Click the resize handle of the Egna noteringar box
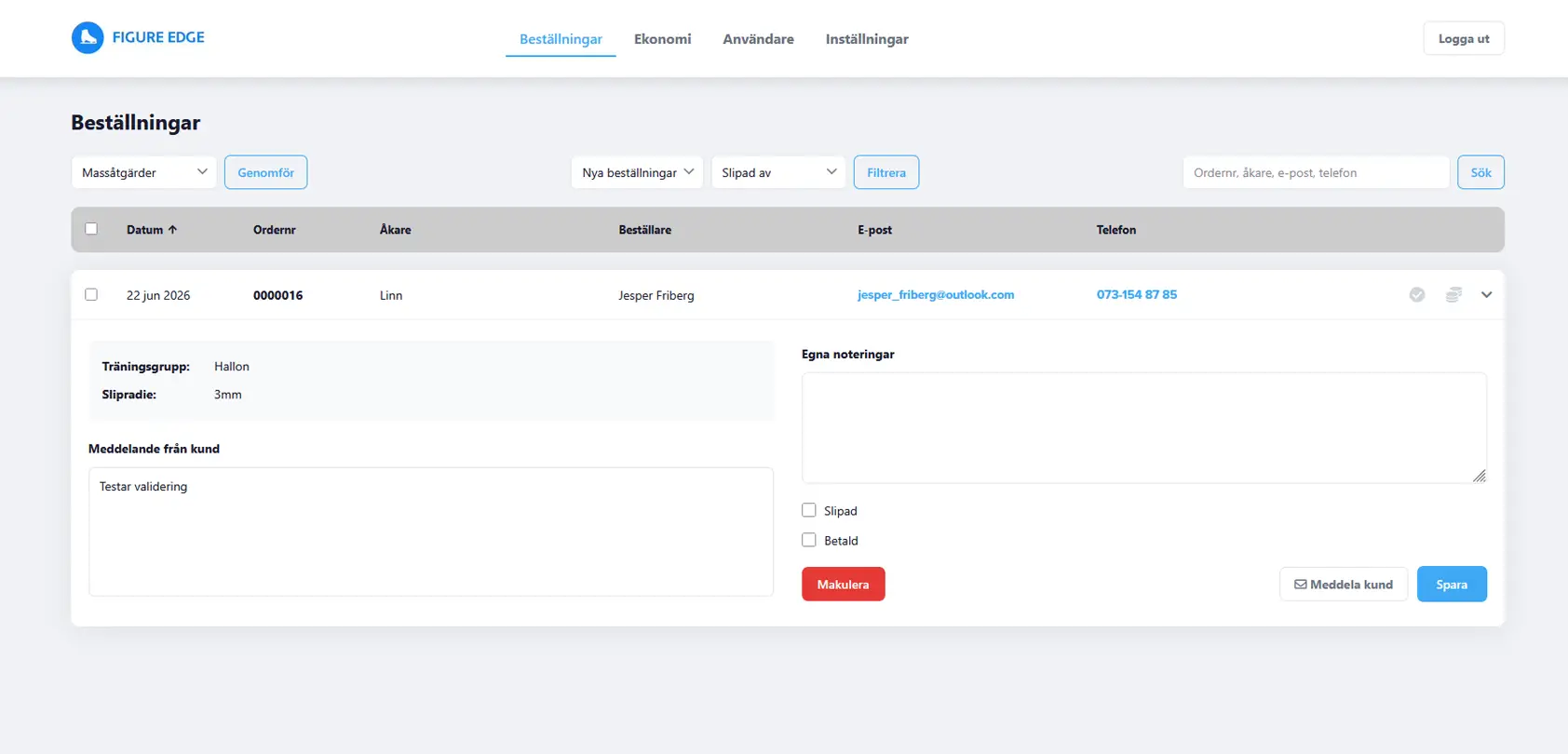This screenshot has height=754, width=1568. coord(1479,476)
